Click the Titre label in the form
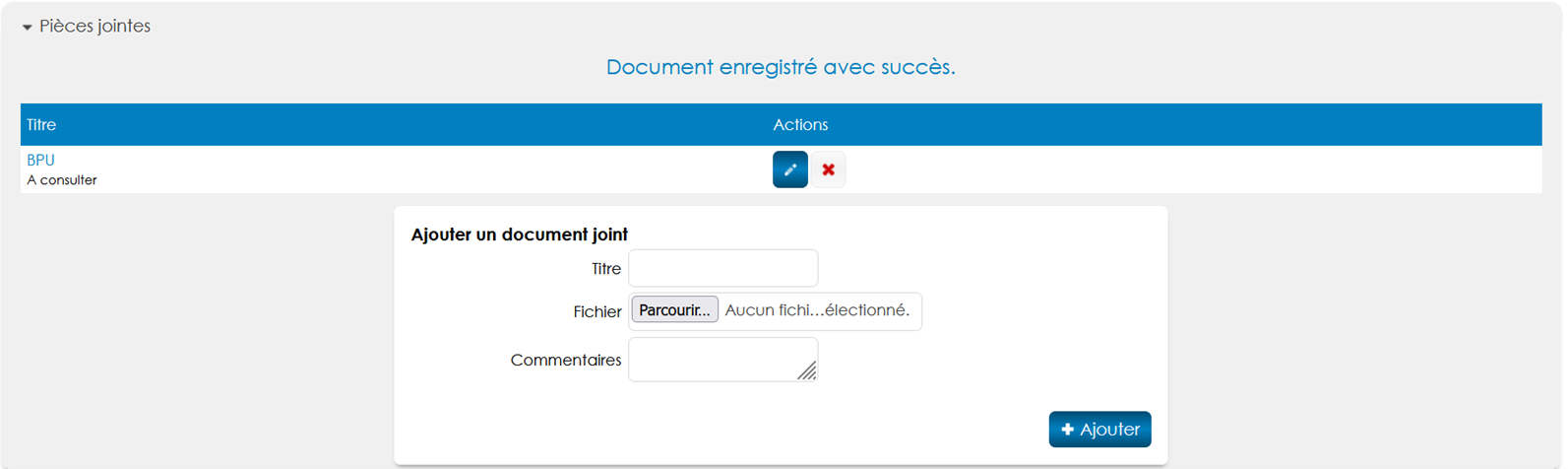Screen dimensions: 1568x469 point(605,269)
